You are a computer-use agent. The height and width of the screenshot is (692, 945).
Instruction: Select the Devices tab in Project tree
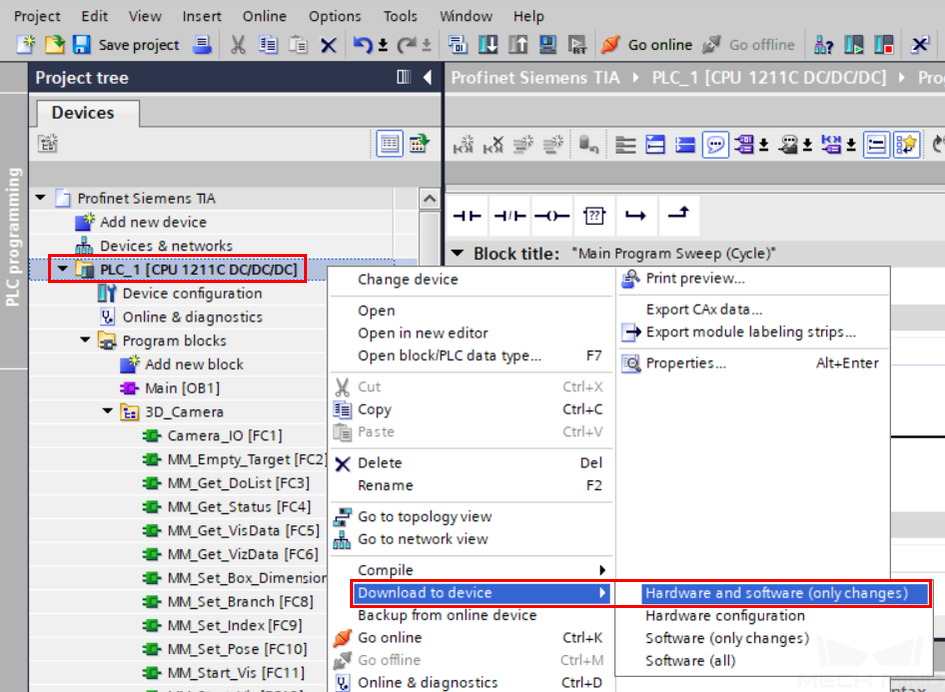pyautogui.click(x=83, y=113)
